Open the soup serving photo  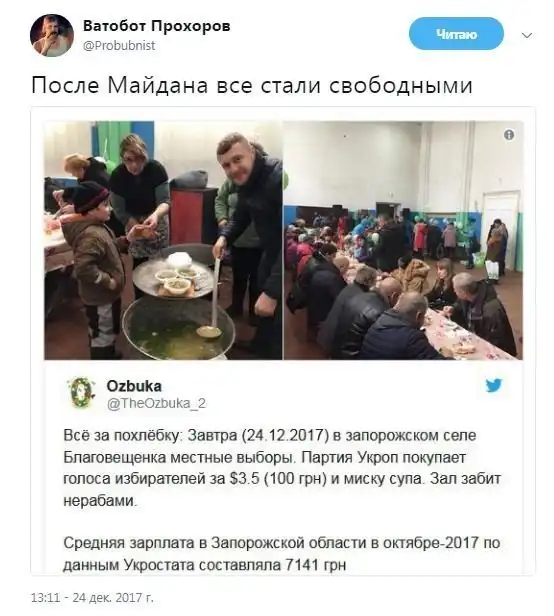(x=163, y=240)
